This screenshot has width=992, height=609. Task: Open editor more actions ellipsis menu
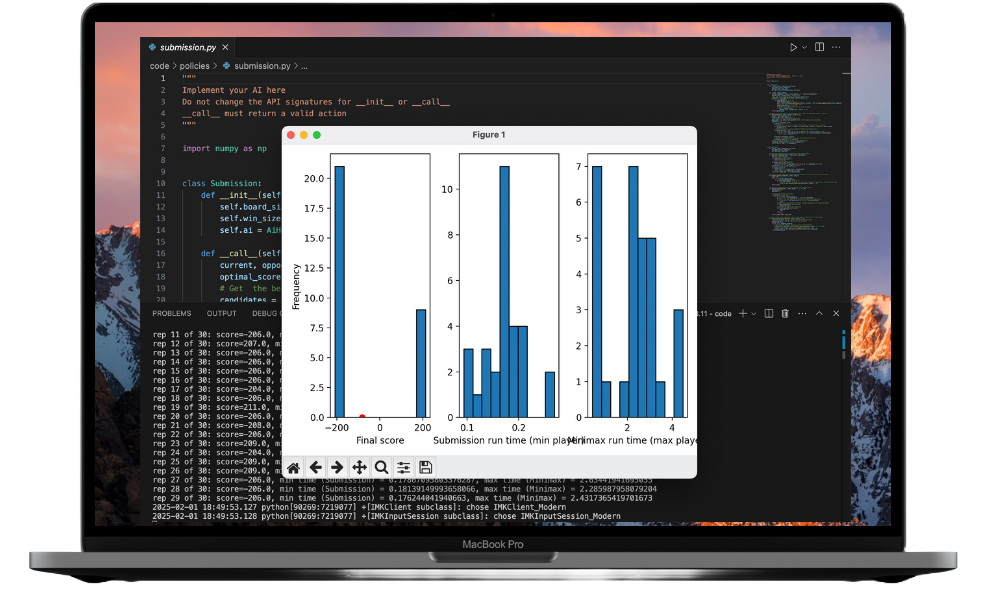pos(838,47)
